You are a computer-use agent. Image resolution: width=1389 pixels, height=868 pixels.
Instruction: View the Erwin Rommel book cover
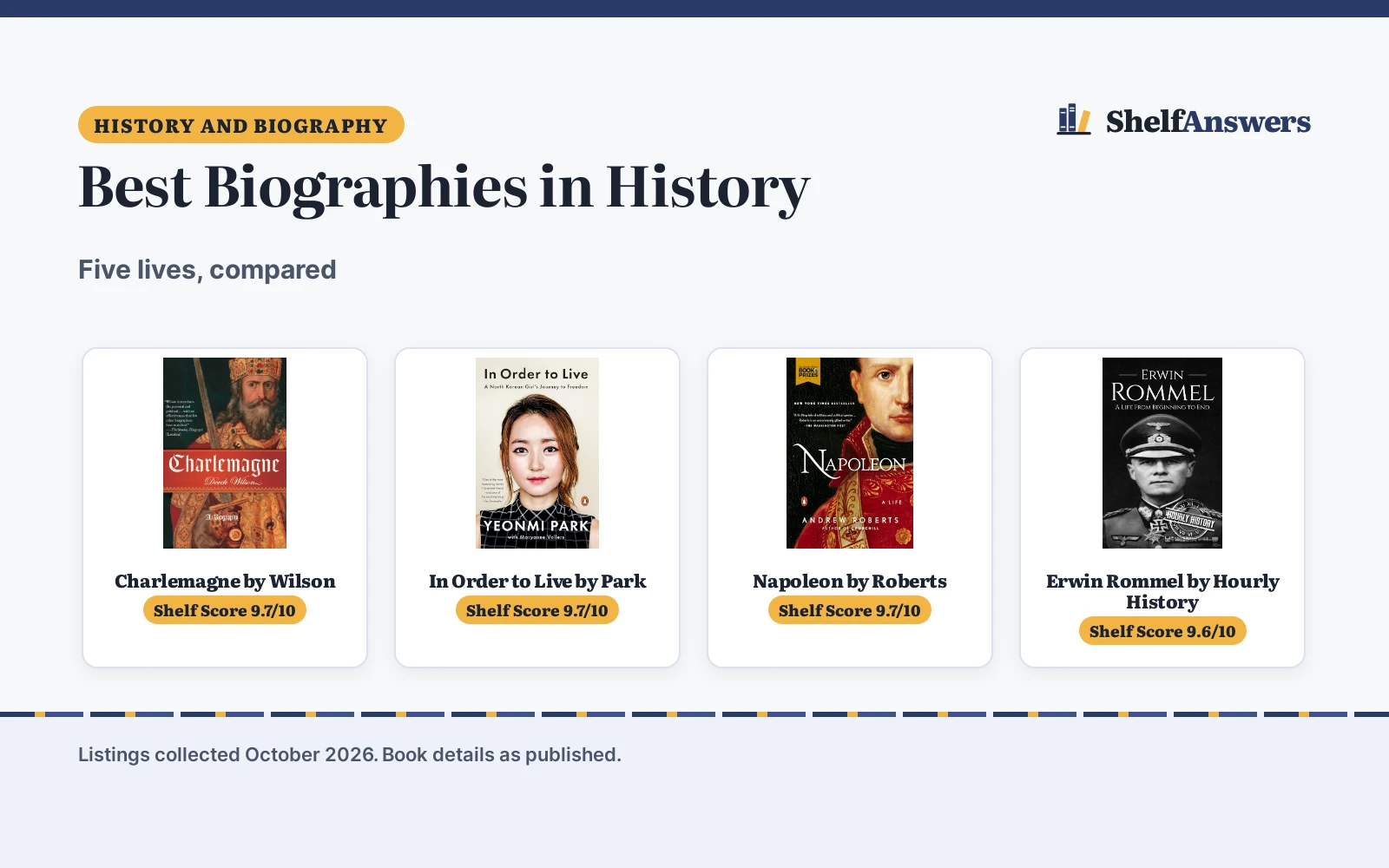(1162, 453)
